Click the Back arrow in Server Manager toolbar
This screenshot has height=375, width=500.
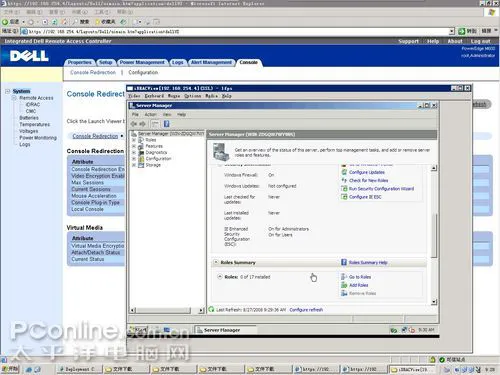click(134, 124)
